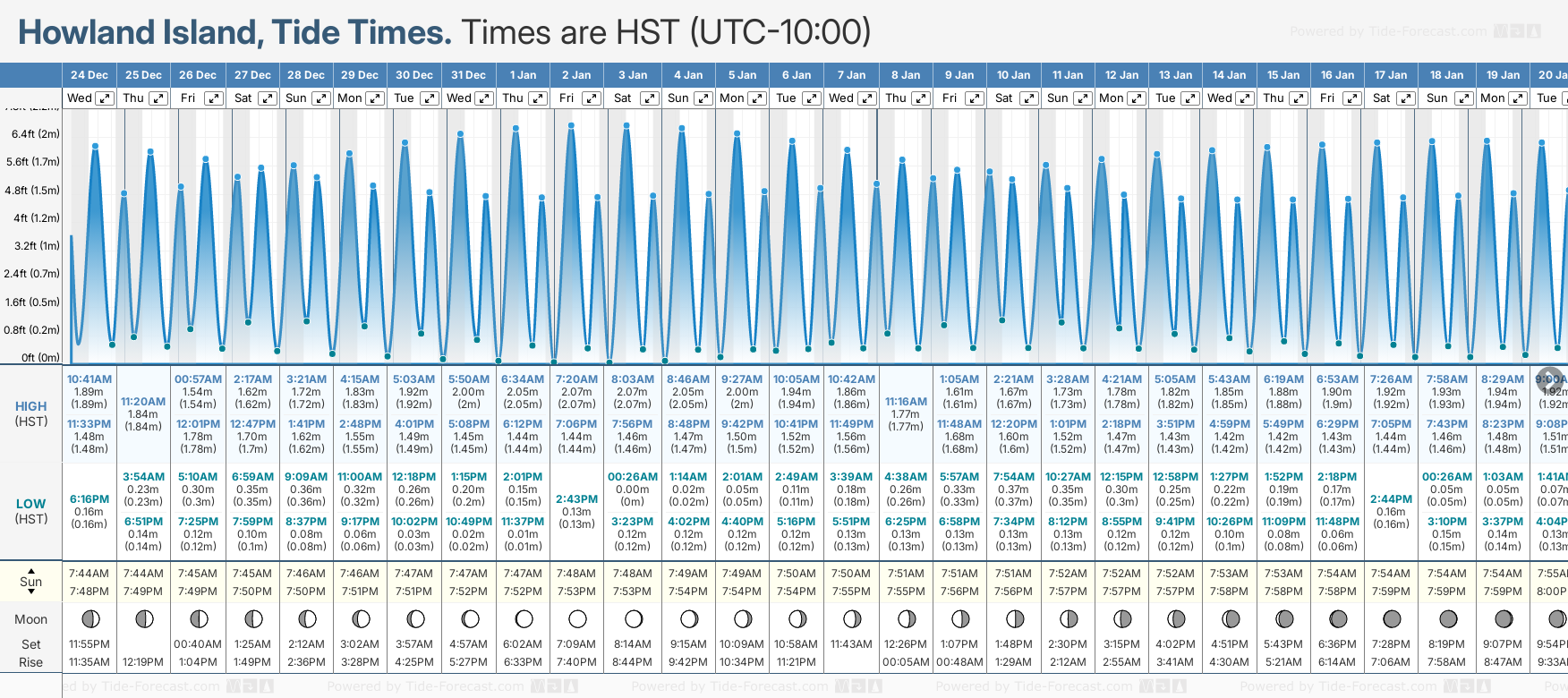Click the expand icon for Mon 29 Dec

pos(375,98)
